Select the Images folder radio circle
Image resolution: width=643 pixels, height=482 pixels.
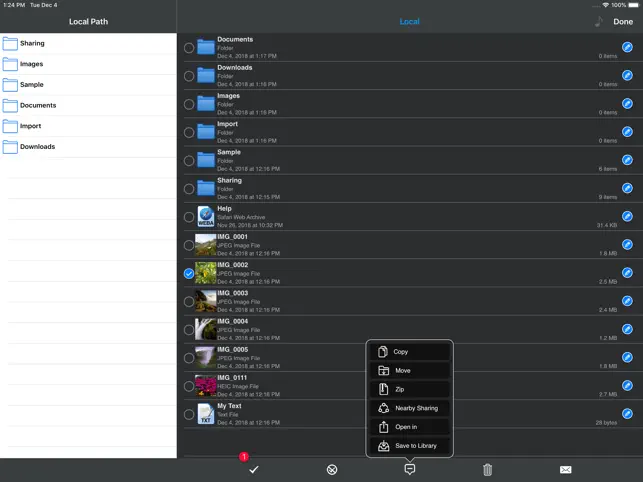189,104
